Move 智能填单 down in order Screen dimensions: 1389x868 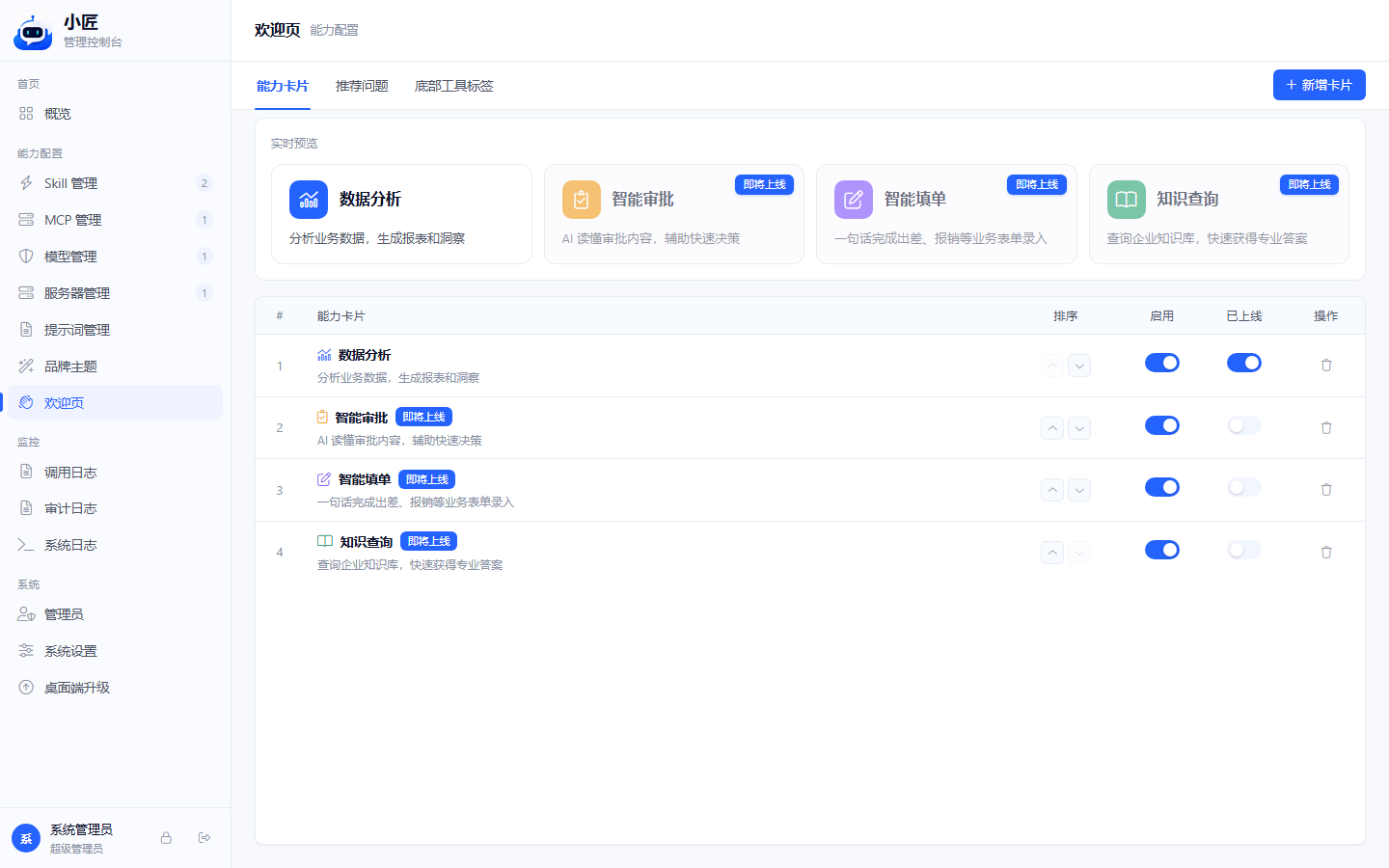coord(1079,490)
